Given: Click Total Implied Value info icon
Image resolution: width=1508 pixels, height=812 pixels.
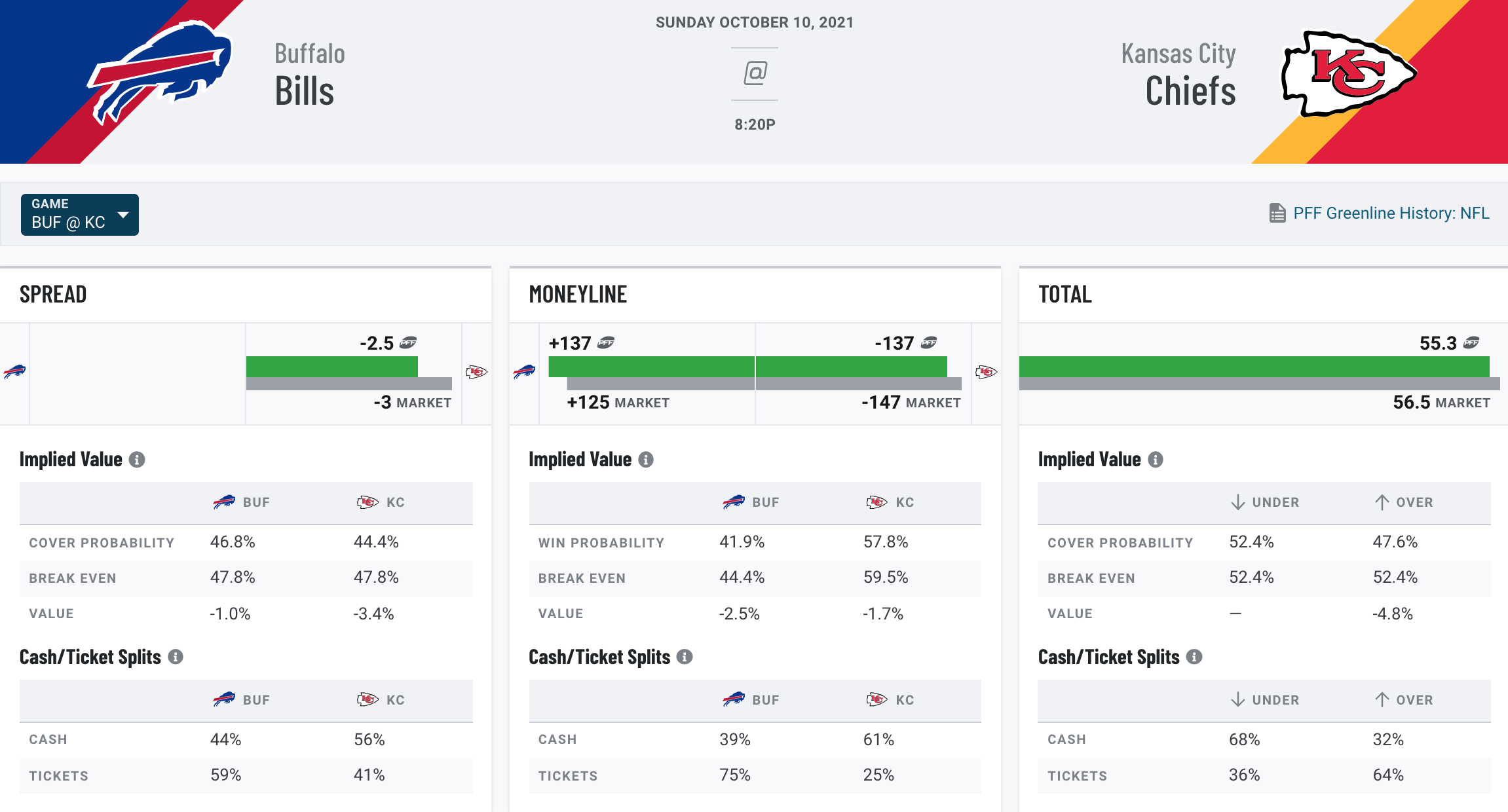Looking at the screenshot, I should [x=1156, y=460].
